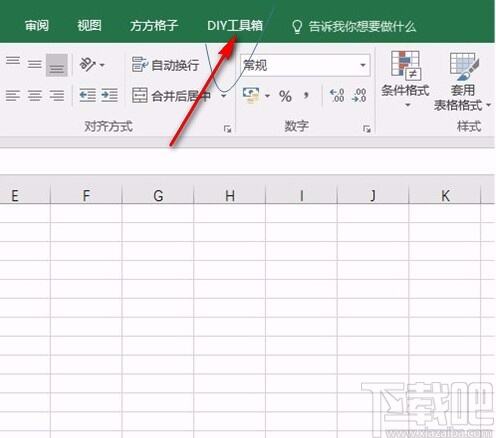Viewport: 496px width, 438px height.
Task: Apply center horizontal text alignment
Action: pyautogui.click(x=35, y=96)
